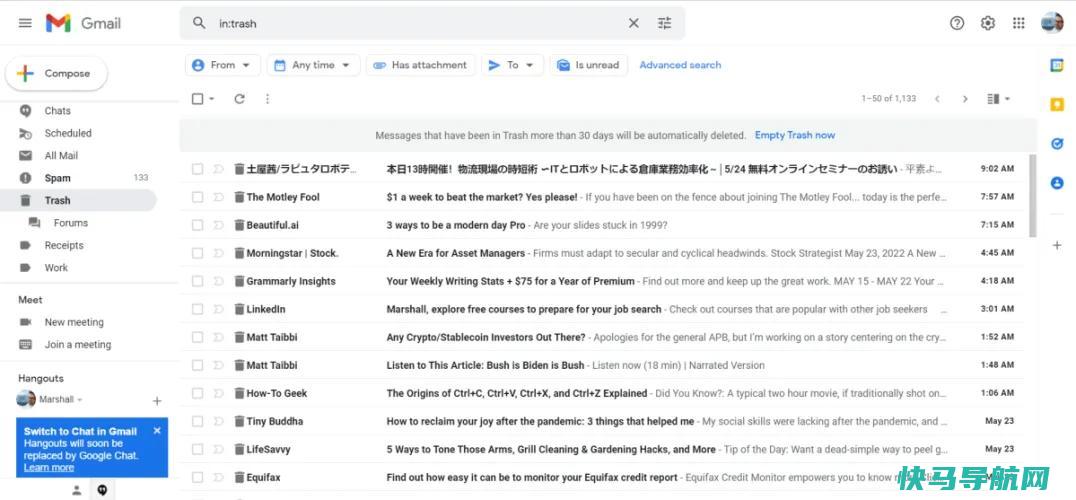This screenshot has height=500, width=1076.
Task: Go to the newer page arrow
Action: [x=937, y=99]
